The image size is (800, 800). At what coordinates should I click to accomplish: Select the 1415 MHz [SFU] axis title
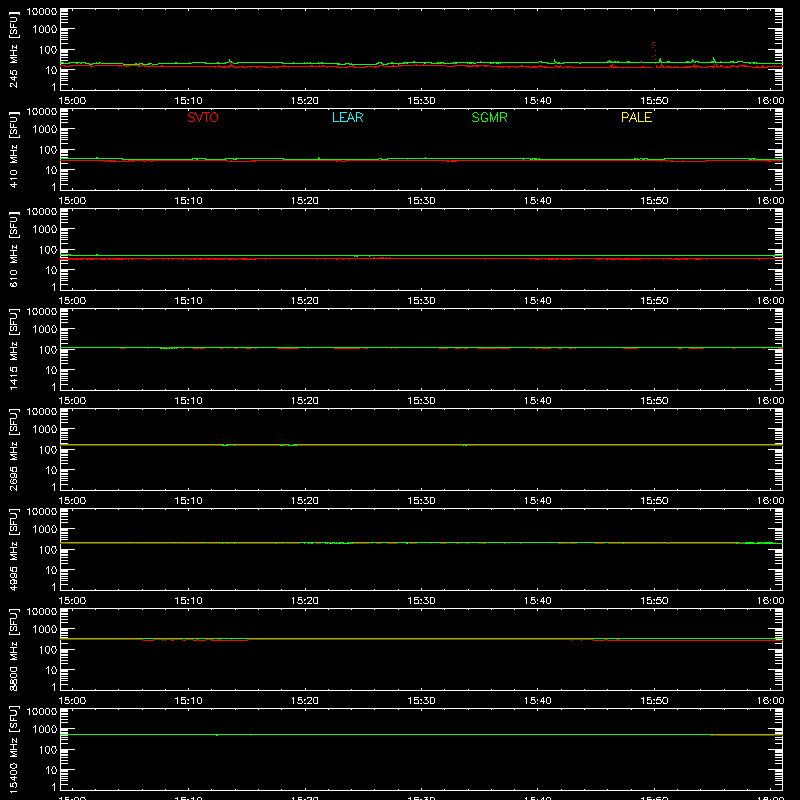pyautogui.click(x=14, y=349)
